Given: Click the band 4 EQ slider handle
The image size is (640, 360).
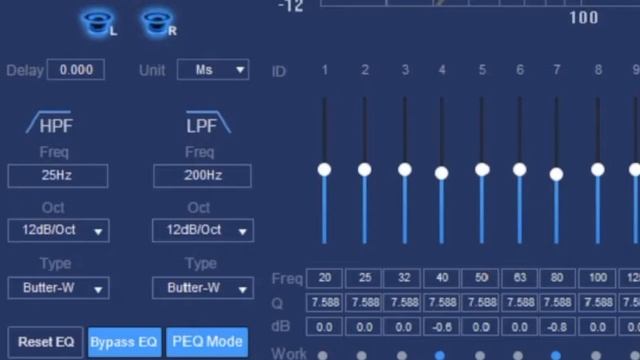Looking at the screenshot, I should click(441, 173).
